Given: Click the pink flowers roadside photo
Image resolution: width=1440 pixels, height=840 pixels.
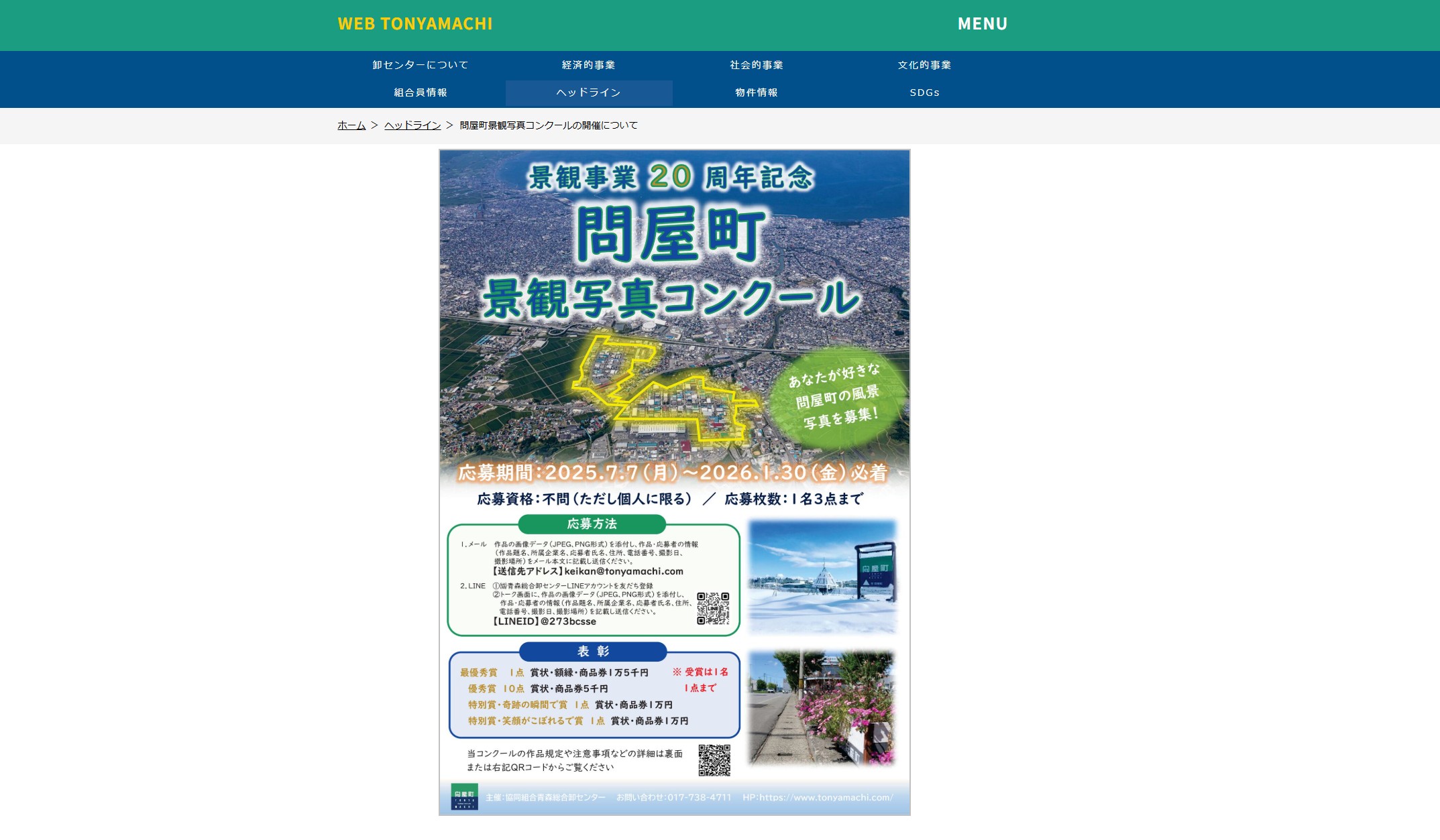Looking at the screenshot, I should [x=822, y=708].
